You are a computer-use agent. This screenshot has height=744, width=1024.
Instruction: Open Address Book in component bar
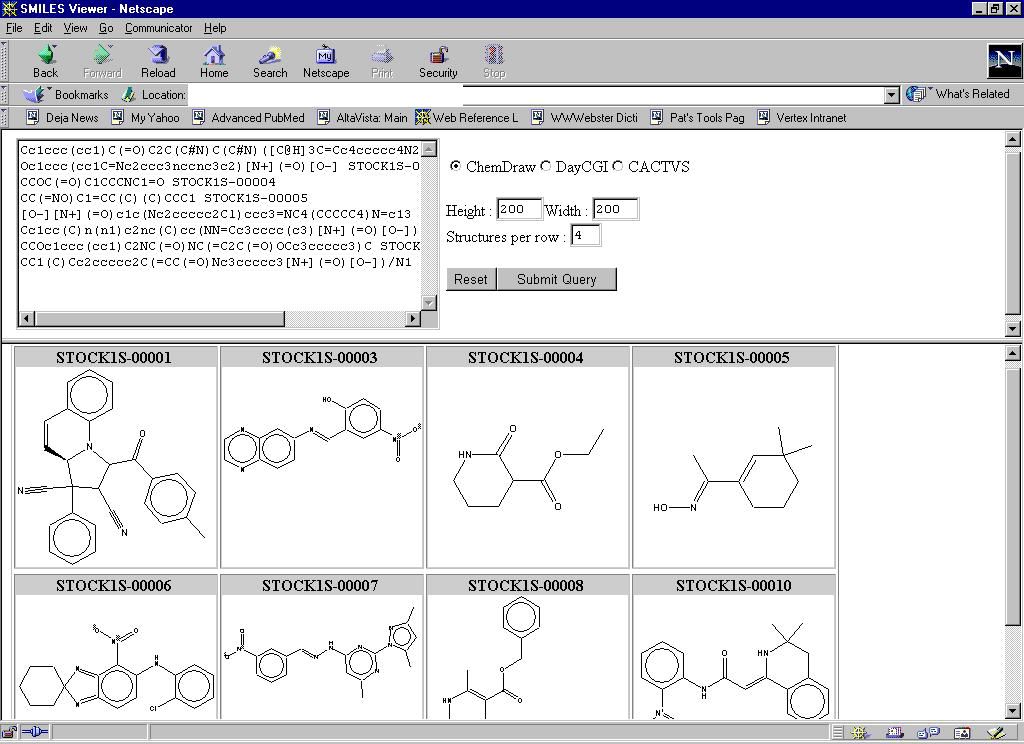(x=961, y=733)
